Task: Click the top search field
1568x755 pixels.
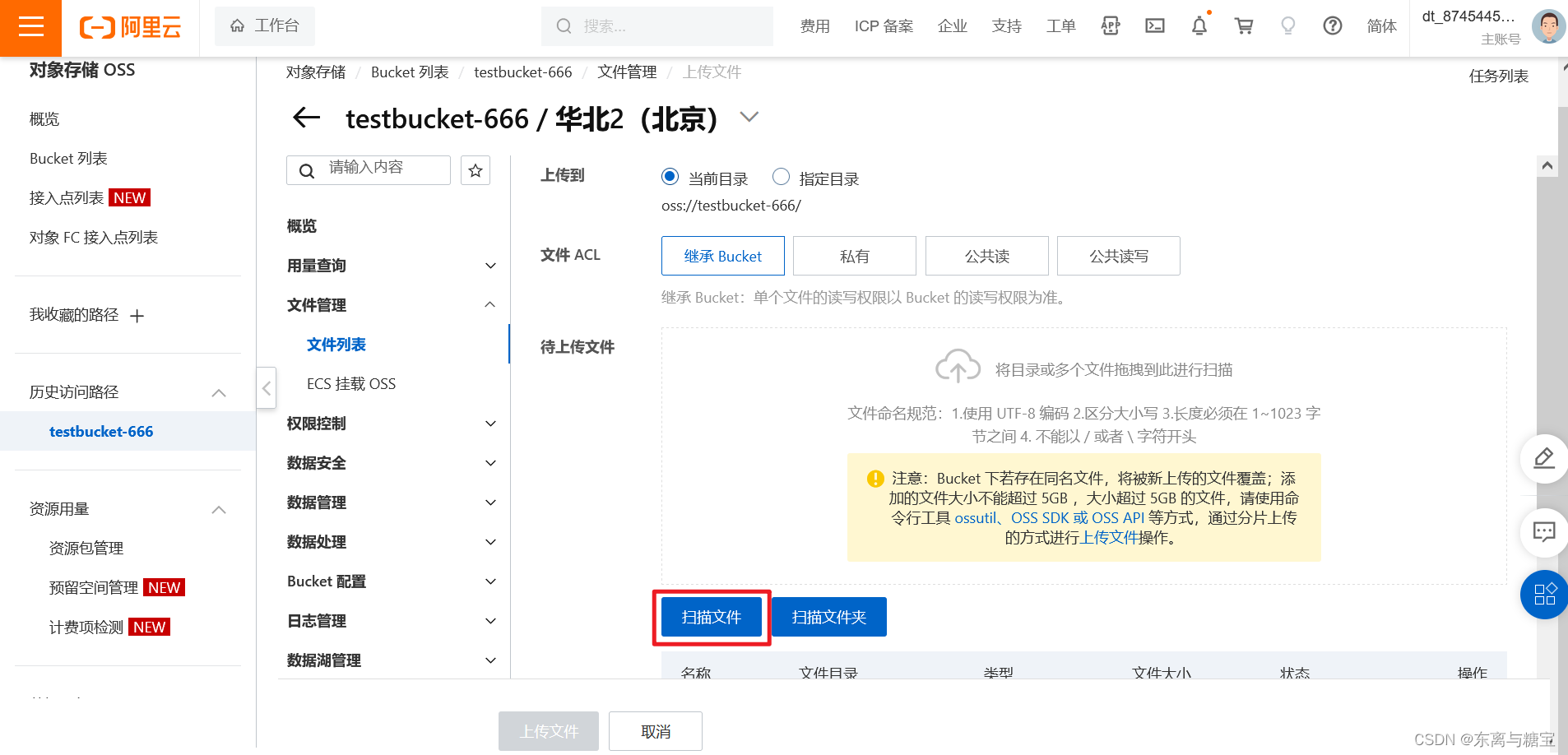Action: click(x=656, y=26)
